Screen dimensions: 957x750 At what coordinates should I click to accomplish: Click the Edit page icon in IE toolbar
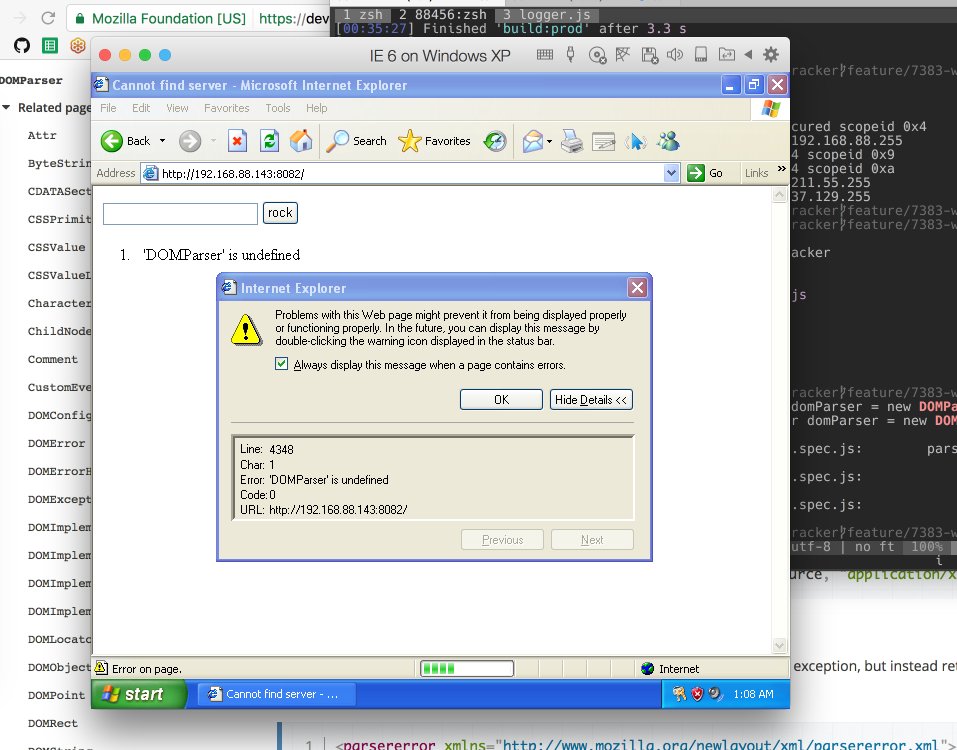click(x=604, y=142)
